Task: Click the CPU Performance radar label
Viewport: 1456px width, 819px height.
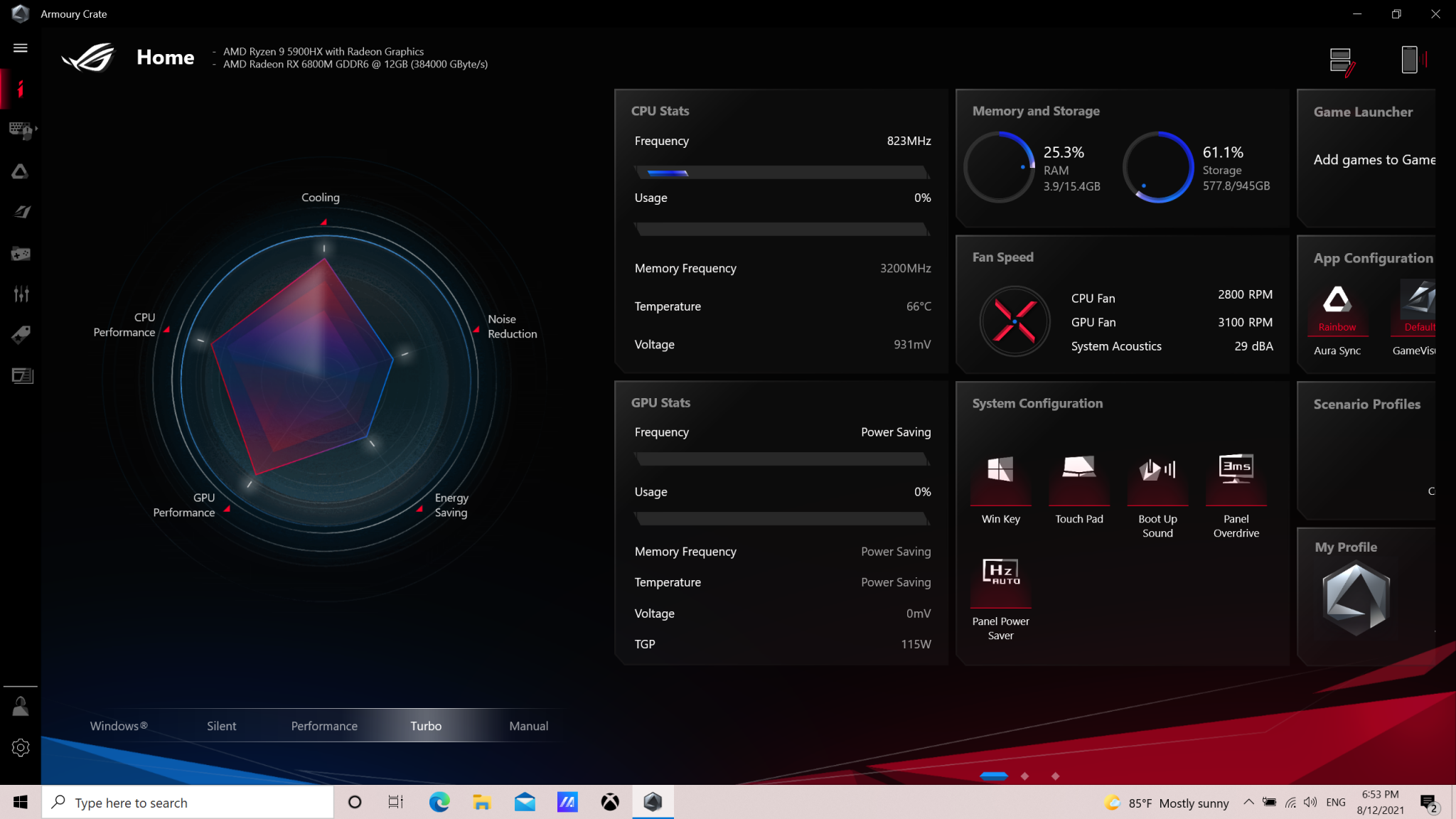Action: point(124,325)
